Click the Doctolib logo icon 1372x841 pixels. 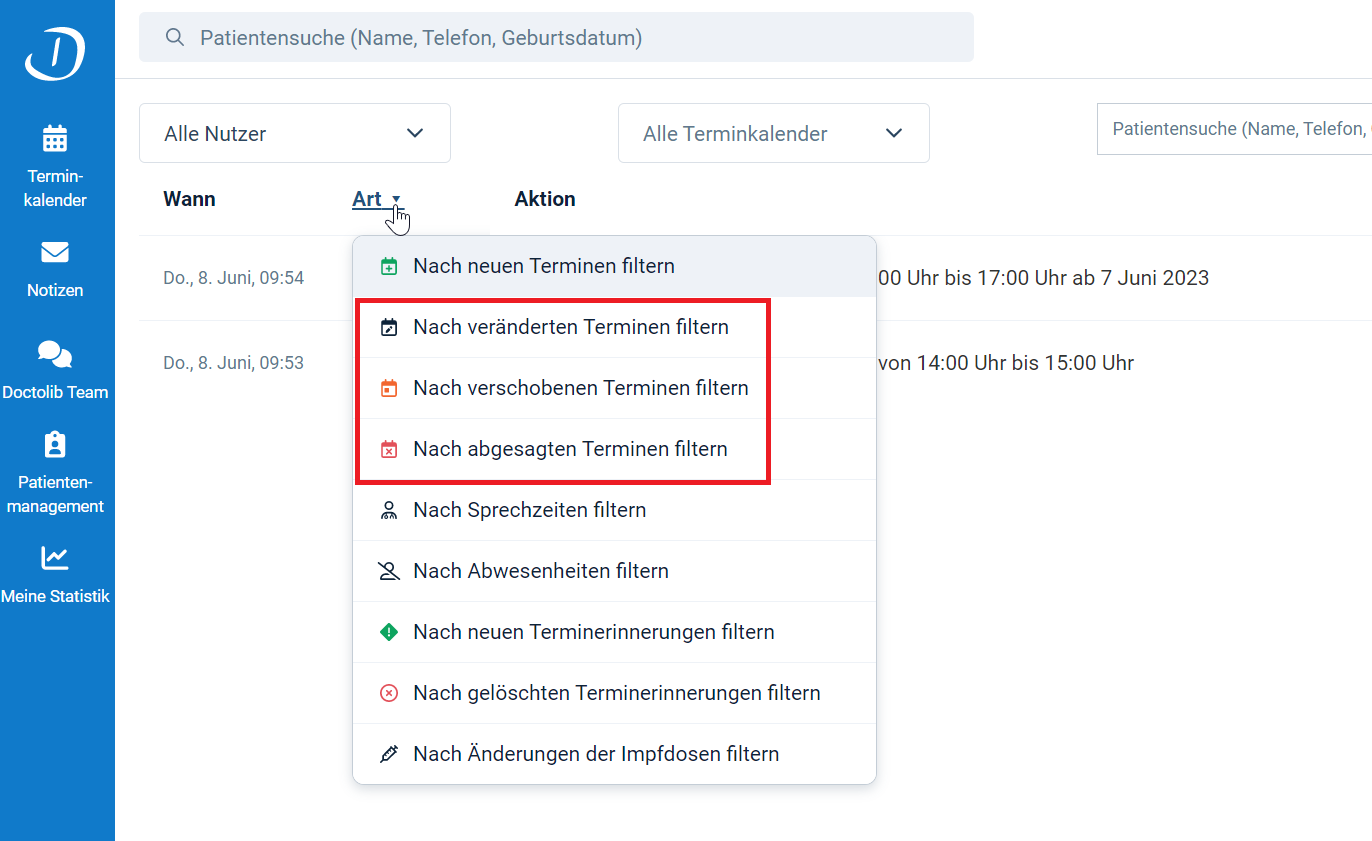click(x=55, y=53)
